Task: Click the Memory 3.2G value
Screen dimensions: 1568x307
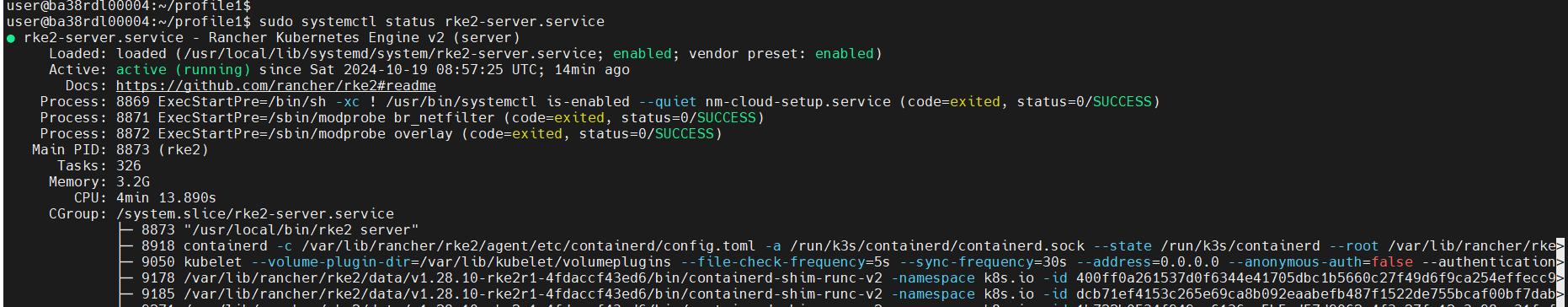Action: [x=133, y=182]
